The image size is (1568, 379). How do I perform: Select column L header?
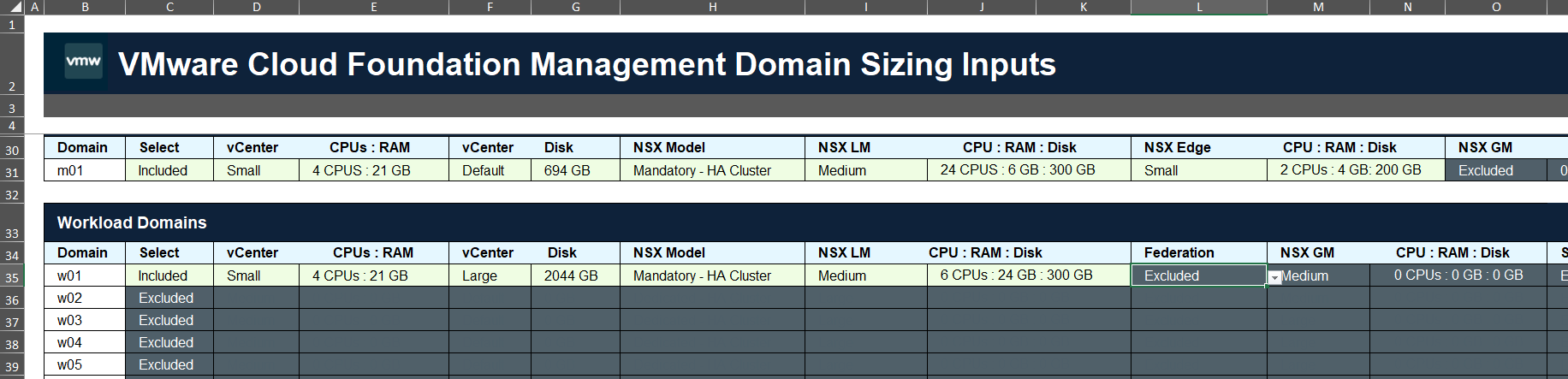[1198, 7]
